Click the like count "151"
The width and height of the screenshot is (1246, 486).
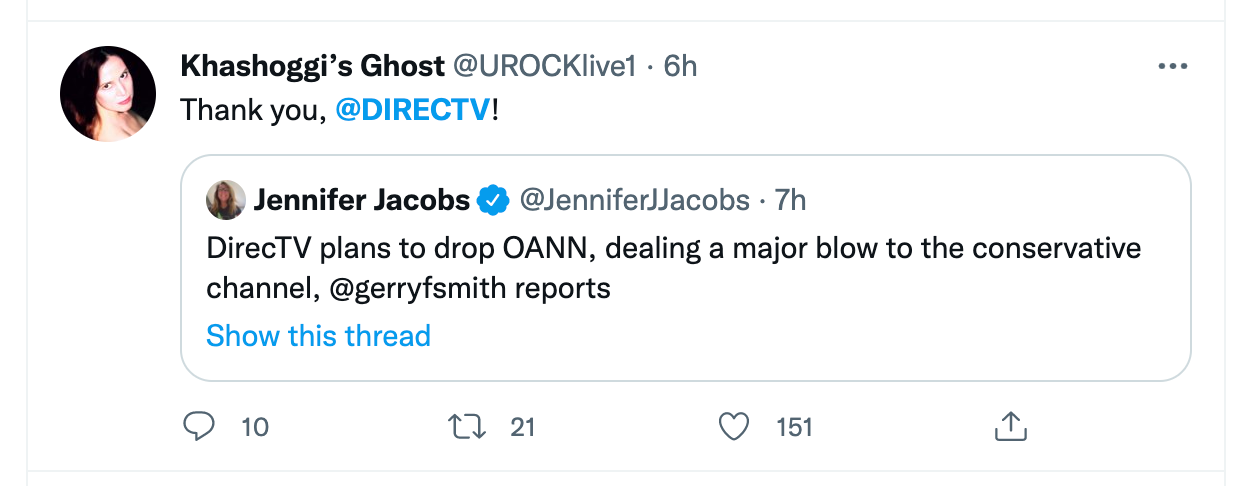(x=794, y=427)
